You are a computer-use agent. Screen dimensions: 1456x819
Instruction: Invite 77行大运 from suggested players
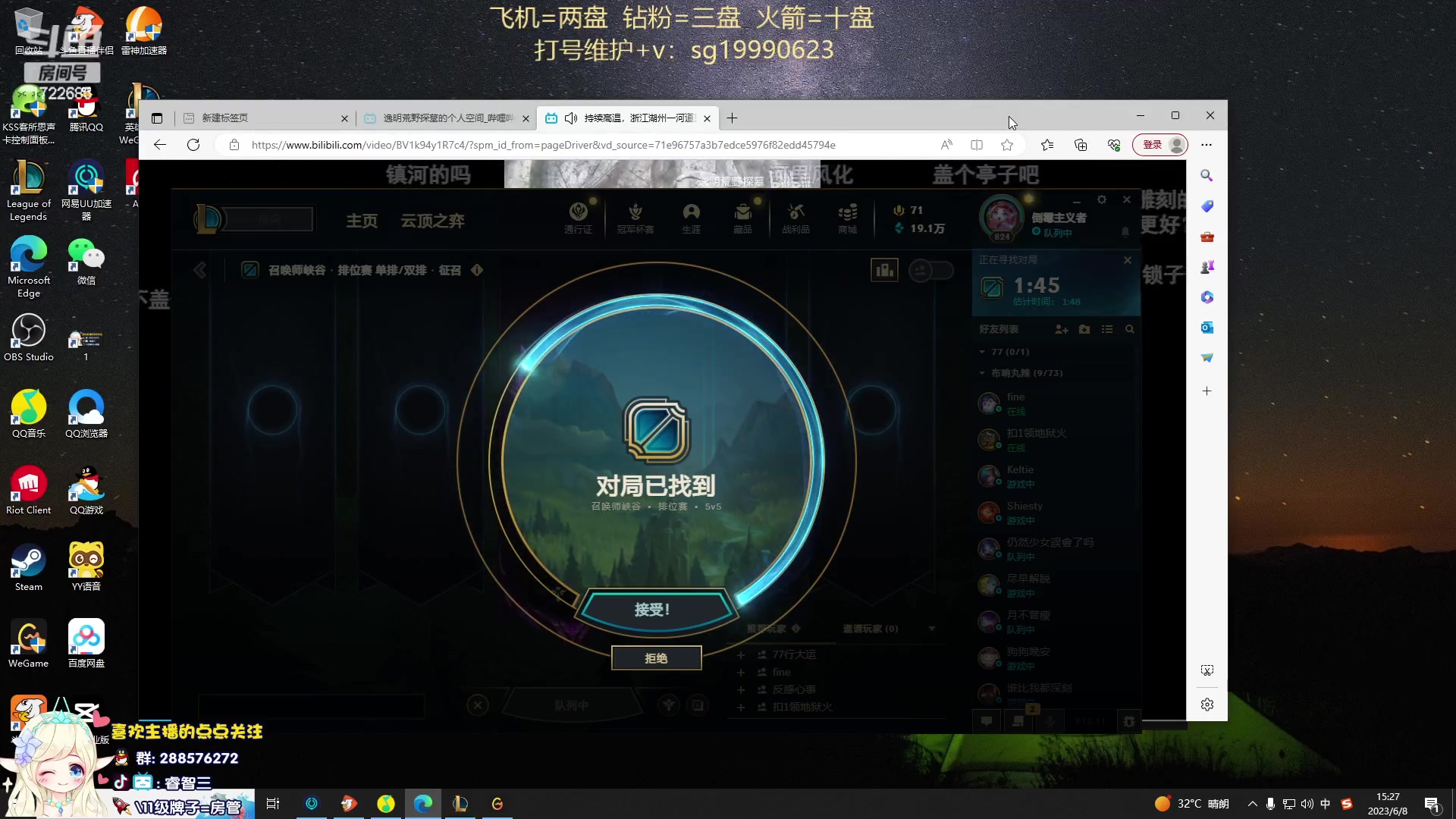[x=741, y=654]
